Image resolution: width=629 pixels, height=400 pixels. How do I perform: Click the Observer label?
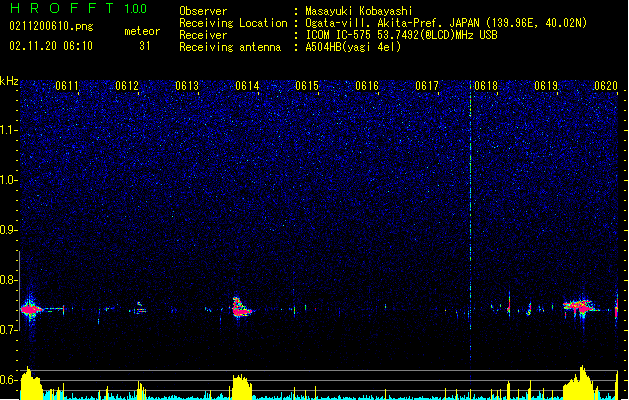click(203, 11)
